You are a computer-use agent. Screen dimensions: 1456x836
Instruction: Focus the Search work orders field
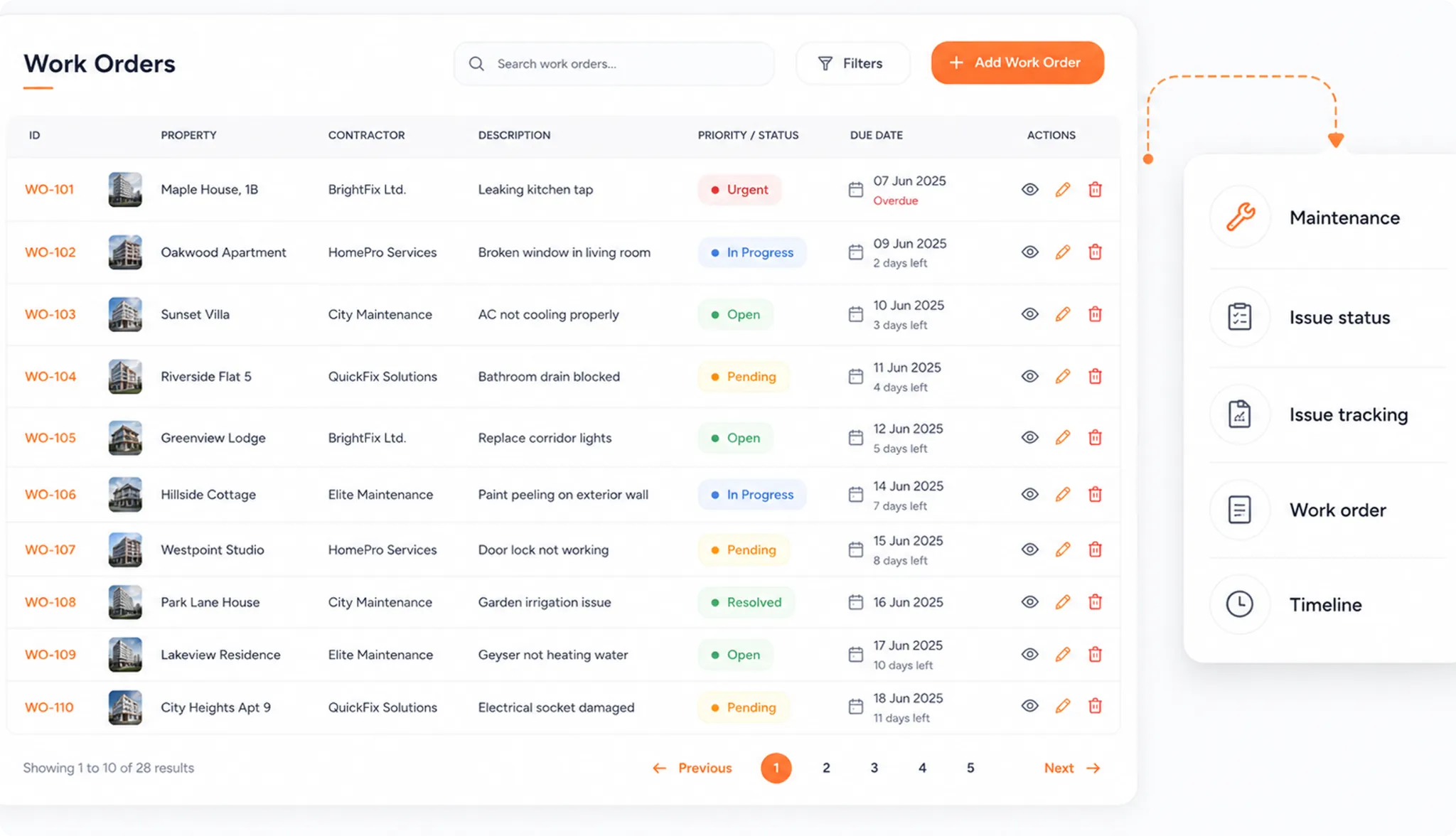point(614,64)
